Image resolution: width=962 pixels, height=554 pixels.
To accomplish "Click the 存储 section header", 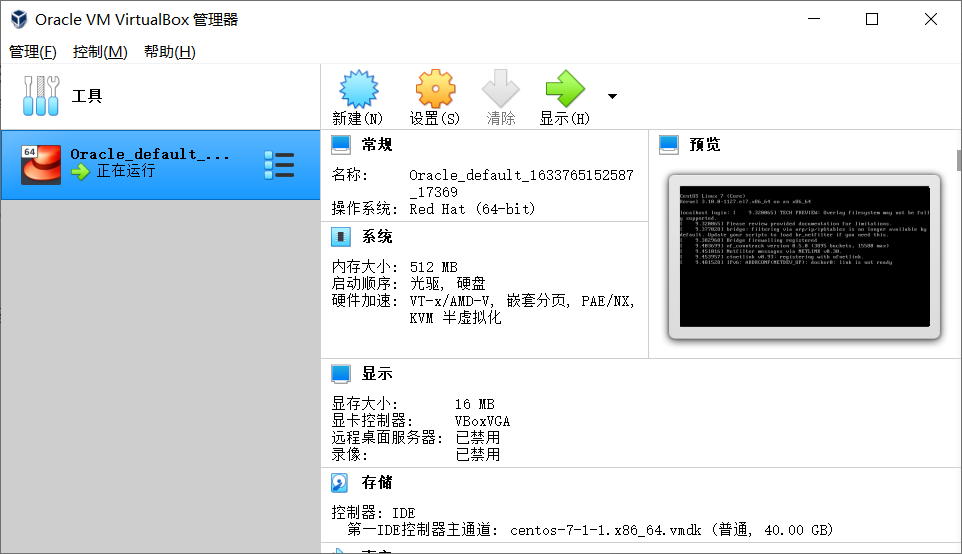I will click(x=377, y=483).
